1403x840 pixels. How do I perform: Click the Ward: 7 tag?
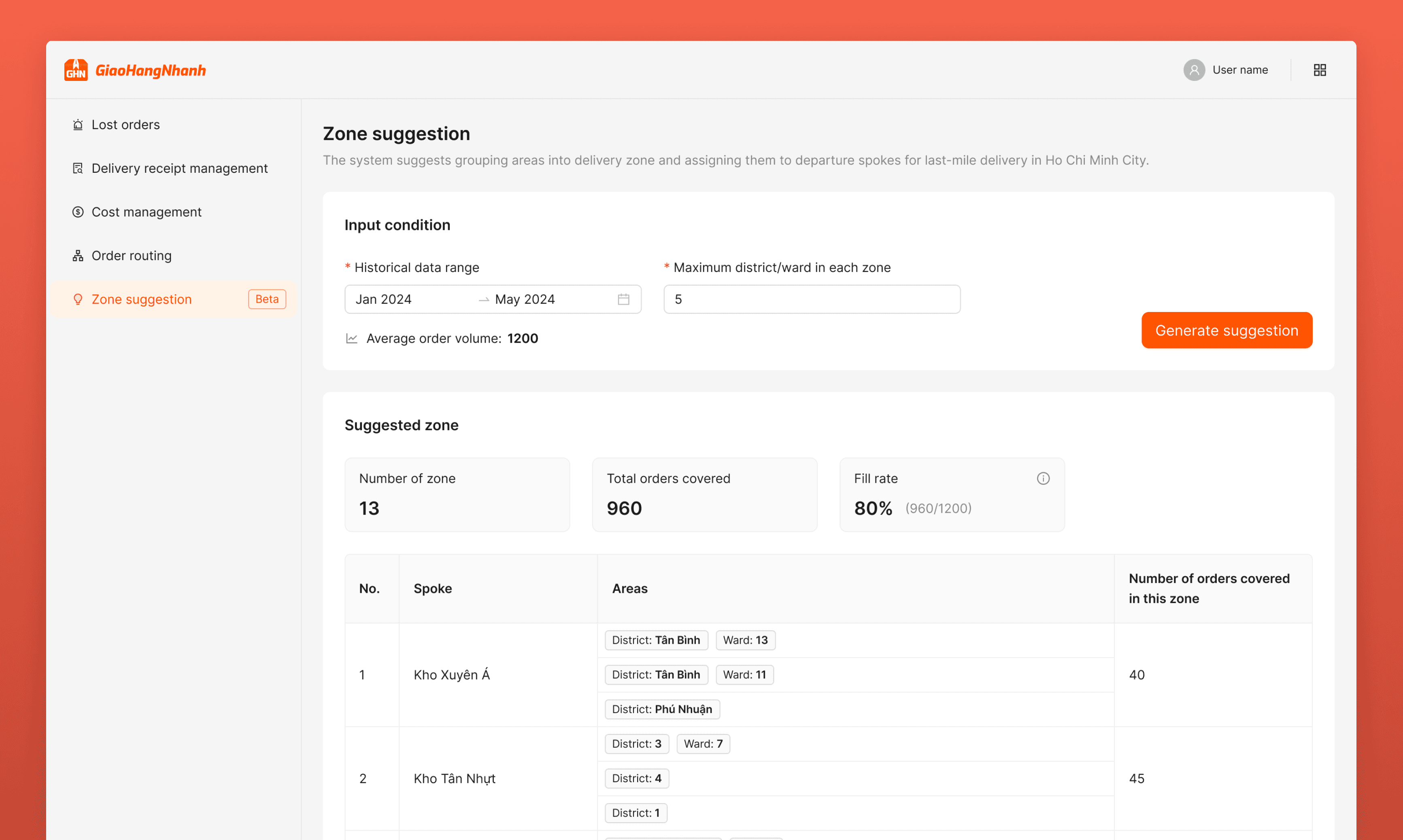703,744
